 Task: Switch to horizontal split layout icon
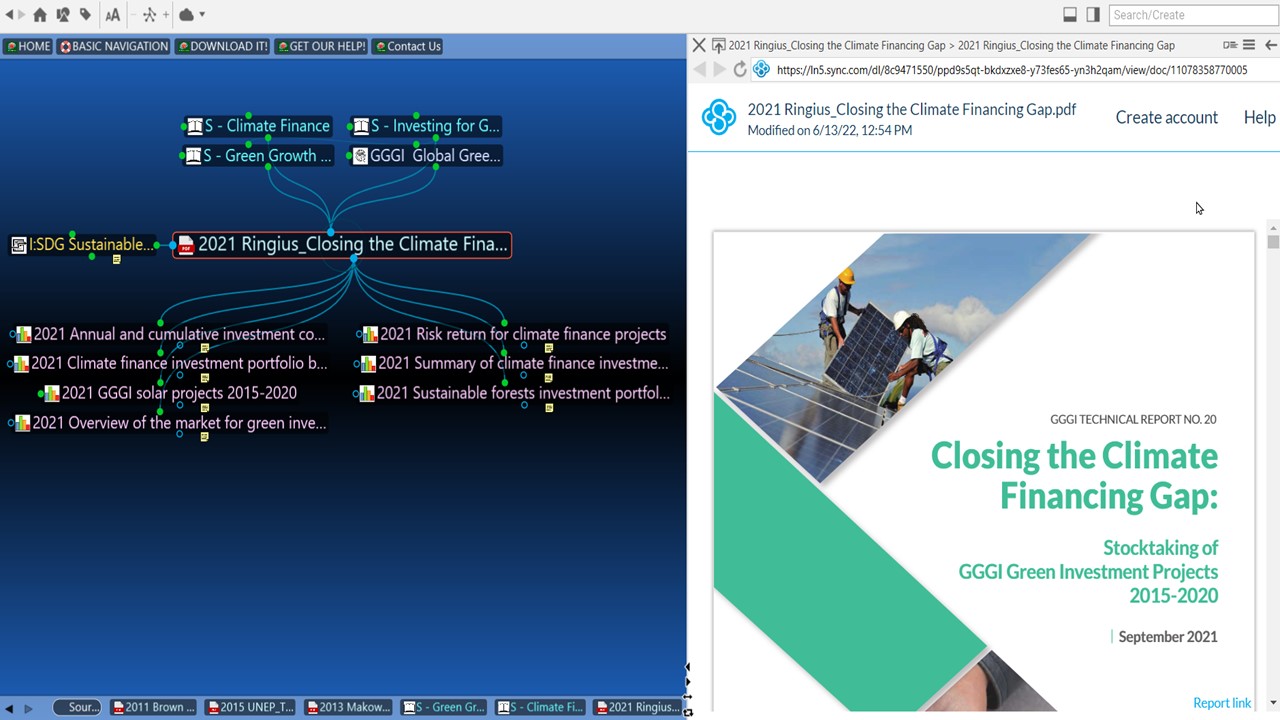click(x=1069, y=15)
